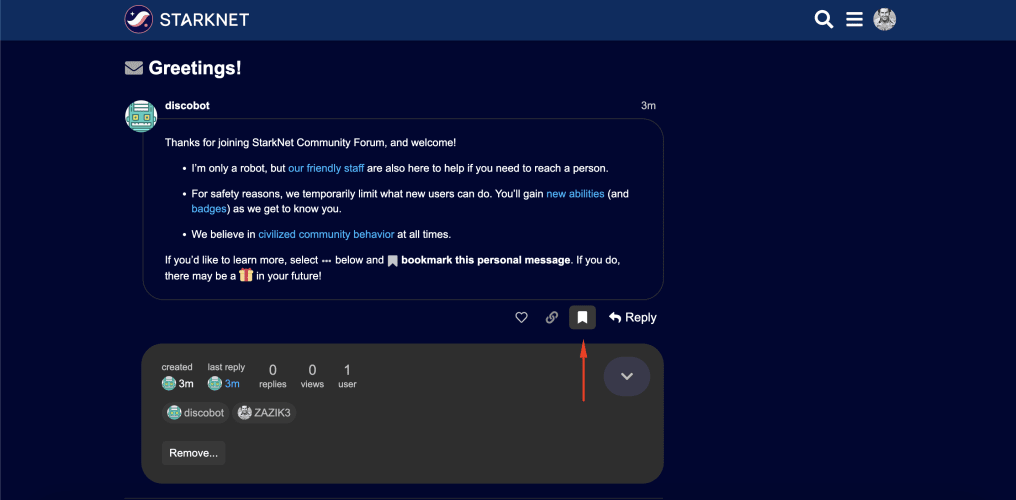Open the ZAZIK3 participant chip

click(264, 413)
